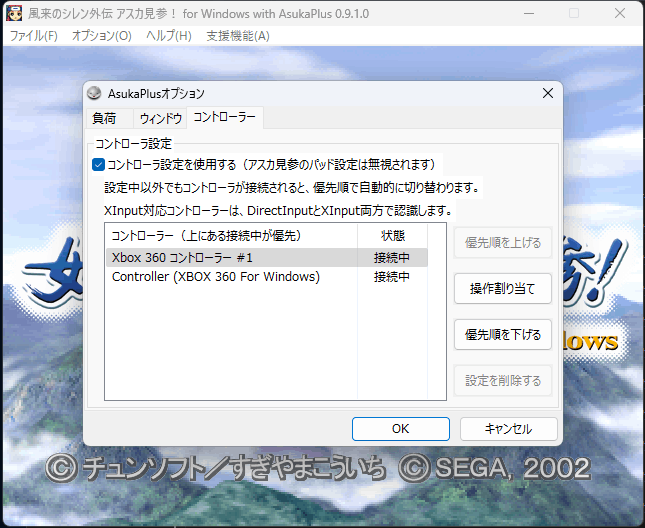Switch to the ウィンドウ tab
This screenshot has width=645, height=528.
coord(160,118)
